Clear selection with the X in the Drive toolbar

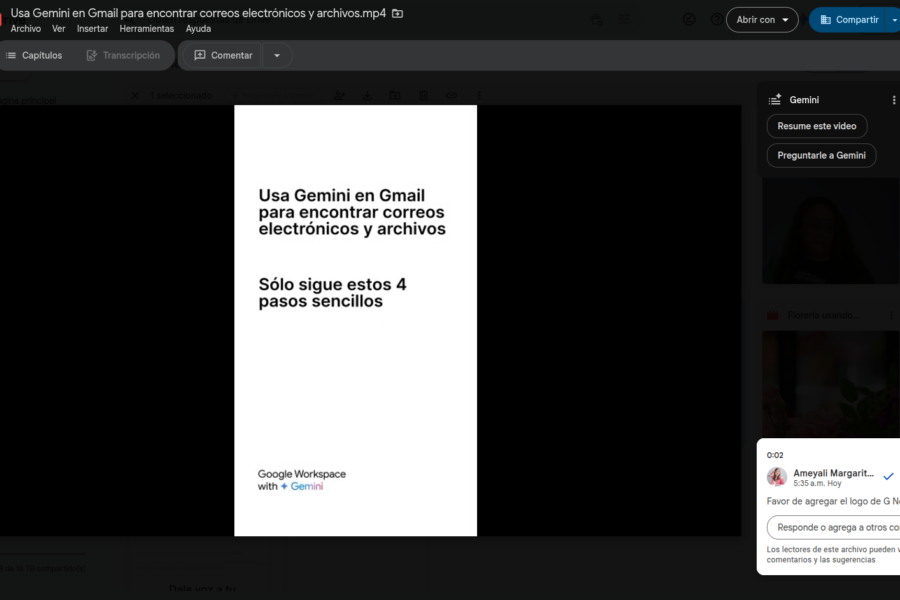coord(135,95)
